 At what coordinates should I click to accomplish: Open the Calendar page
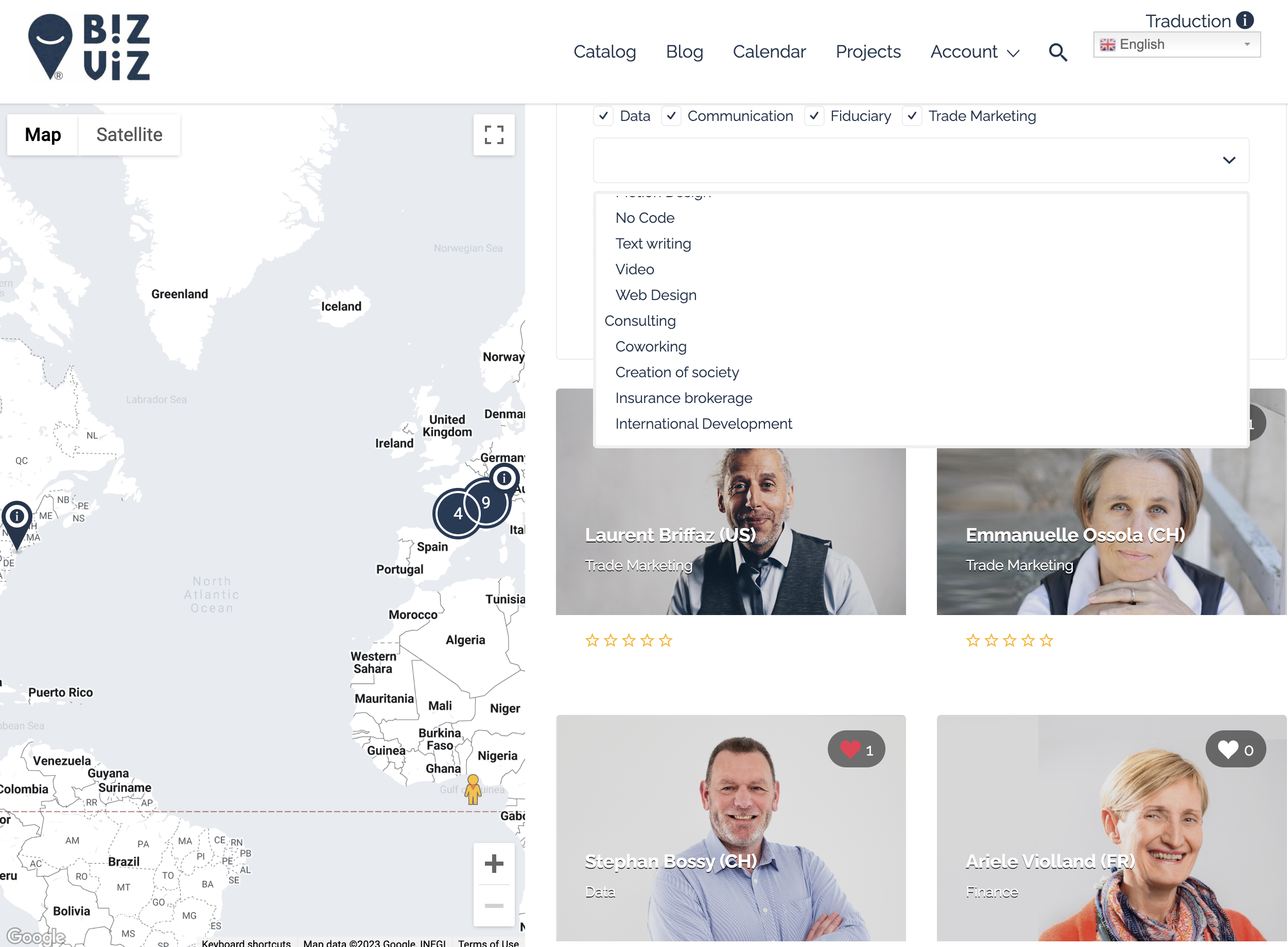point(769,52)
